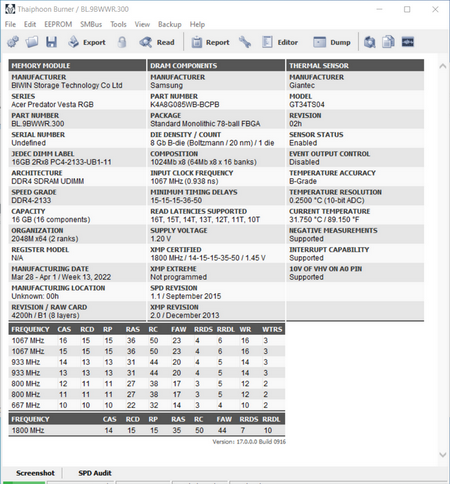This screenshot has height=484, width=450.
Task: Click the Dump toolbar button
Action: click(x=332, y=42)
